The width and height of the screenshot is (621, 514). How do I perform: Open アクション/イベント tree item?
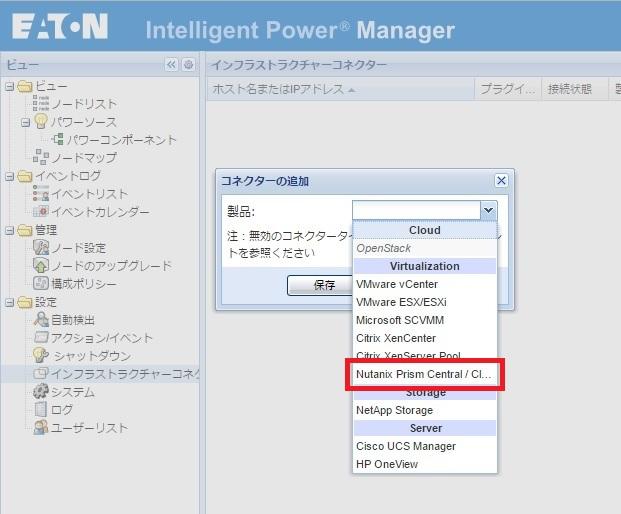click(x=102, y=338)
